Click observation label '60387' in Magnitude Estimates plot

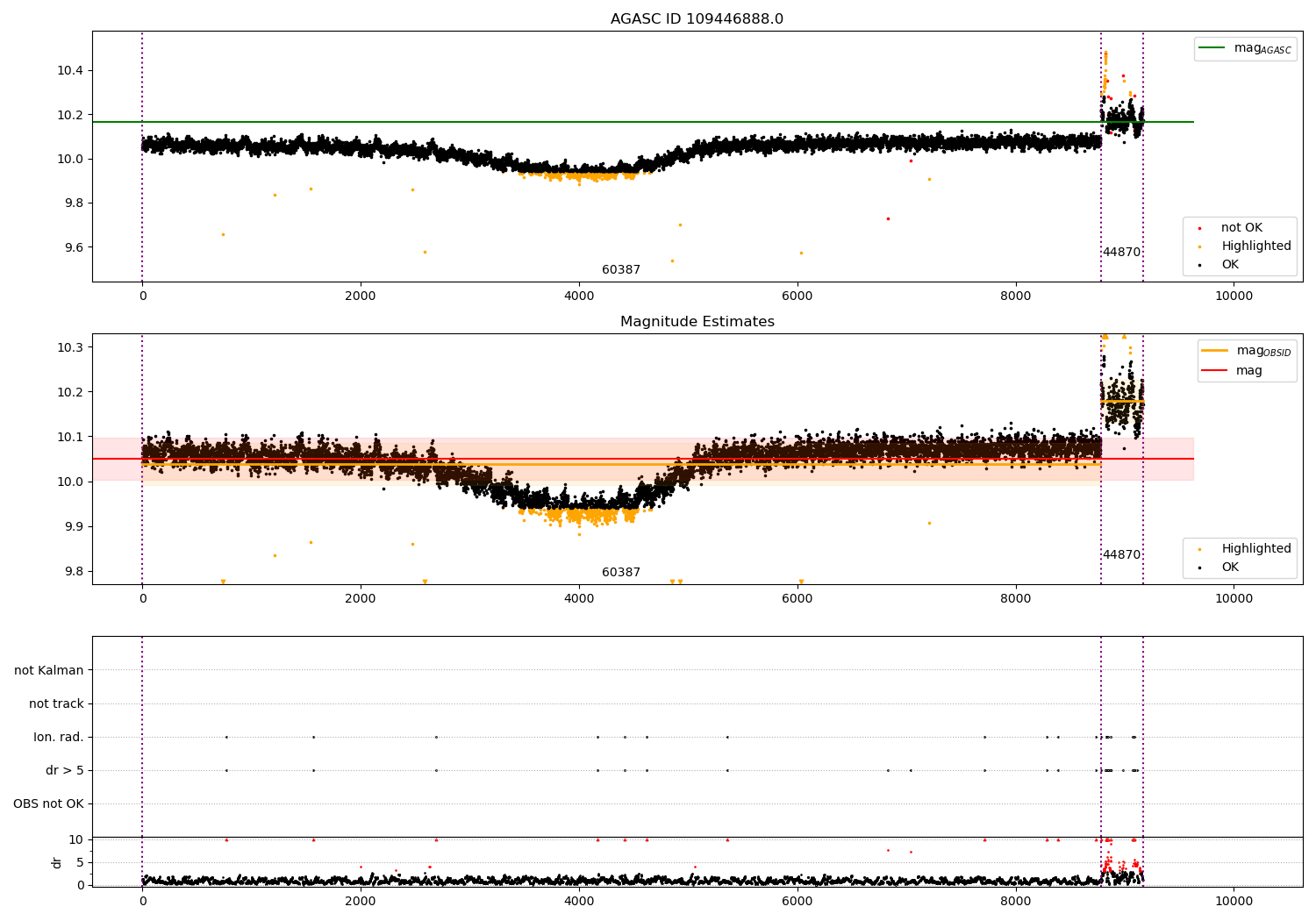[x=621, y=572]
